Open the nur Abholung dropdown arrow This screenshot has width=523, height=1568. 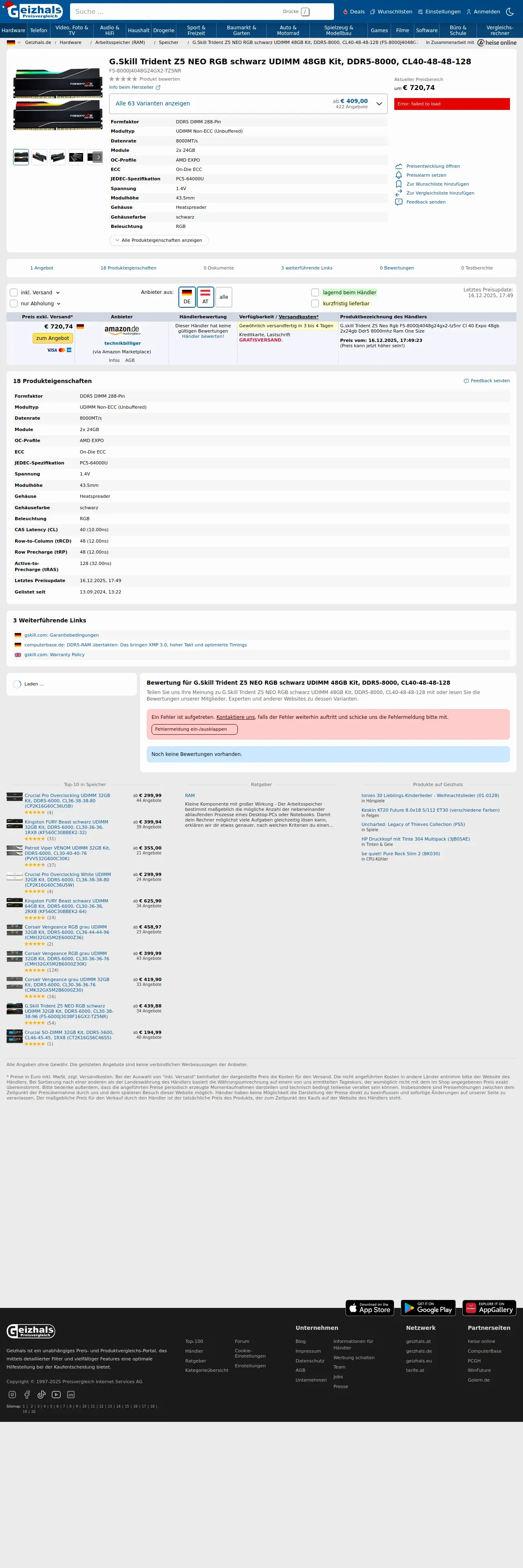tap(58, 304)
